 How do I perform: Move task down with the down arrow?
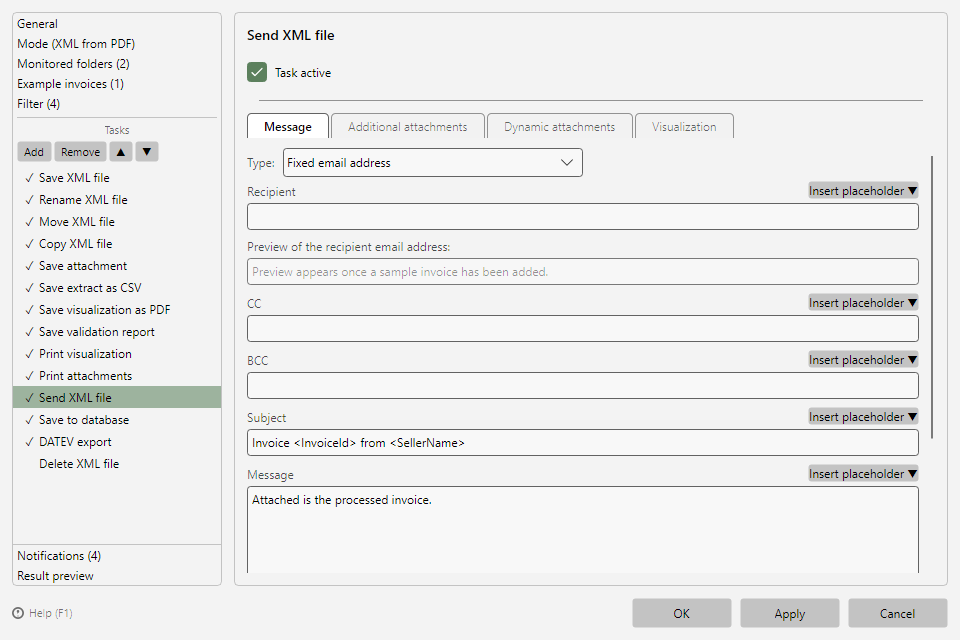147,152
